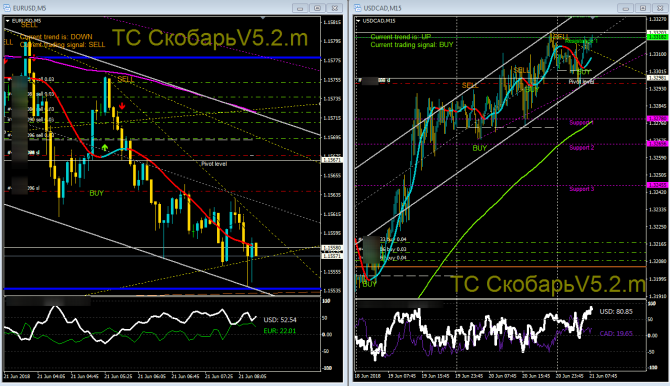This screenshot has width=670, height=386.
Task: Click the green BUY label on EURUSD chart
Action: (x=97, y=193)
